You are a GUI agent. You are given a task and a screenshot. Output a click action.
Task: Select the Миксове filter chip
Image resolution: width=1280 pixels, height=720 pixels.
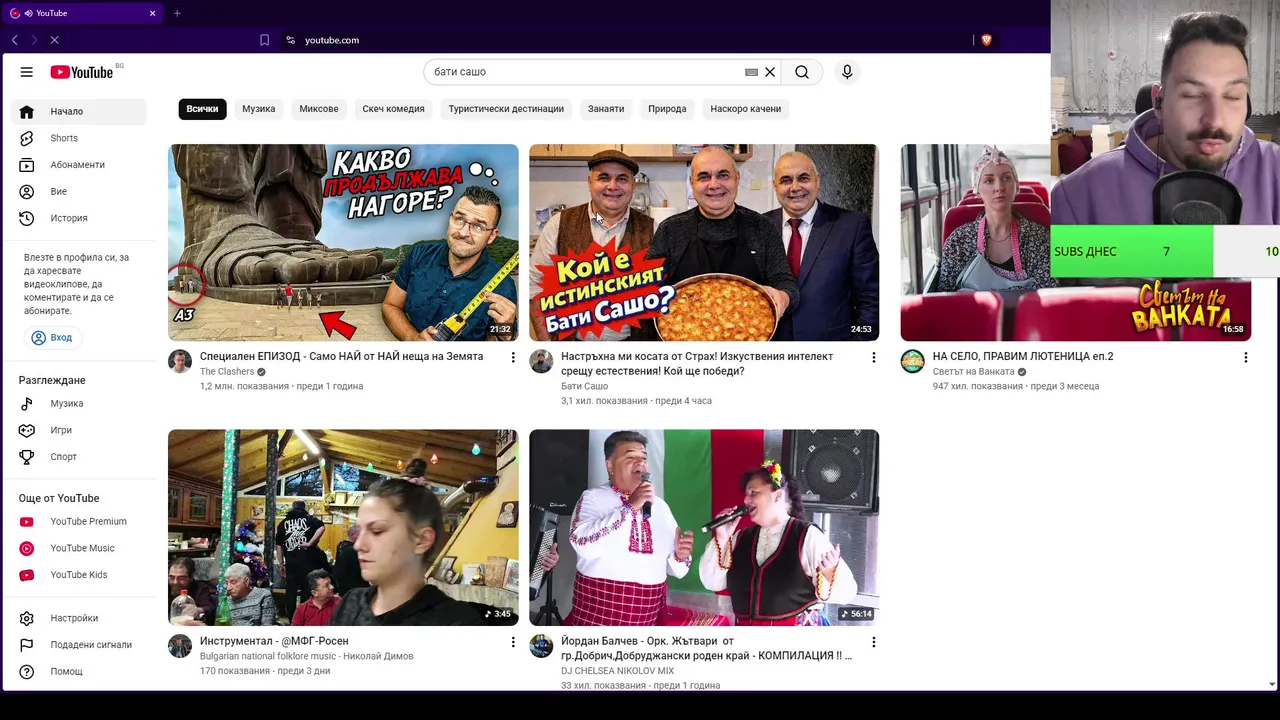[x=319, y=109]
